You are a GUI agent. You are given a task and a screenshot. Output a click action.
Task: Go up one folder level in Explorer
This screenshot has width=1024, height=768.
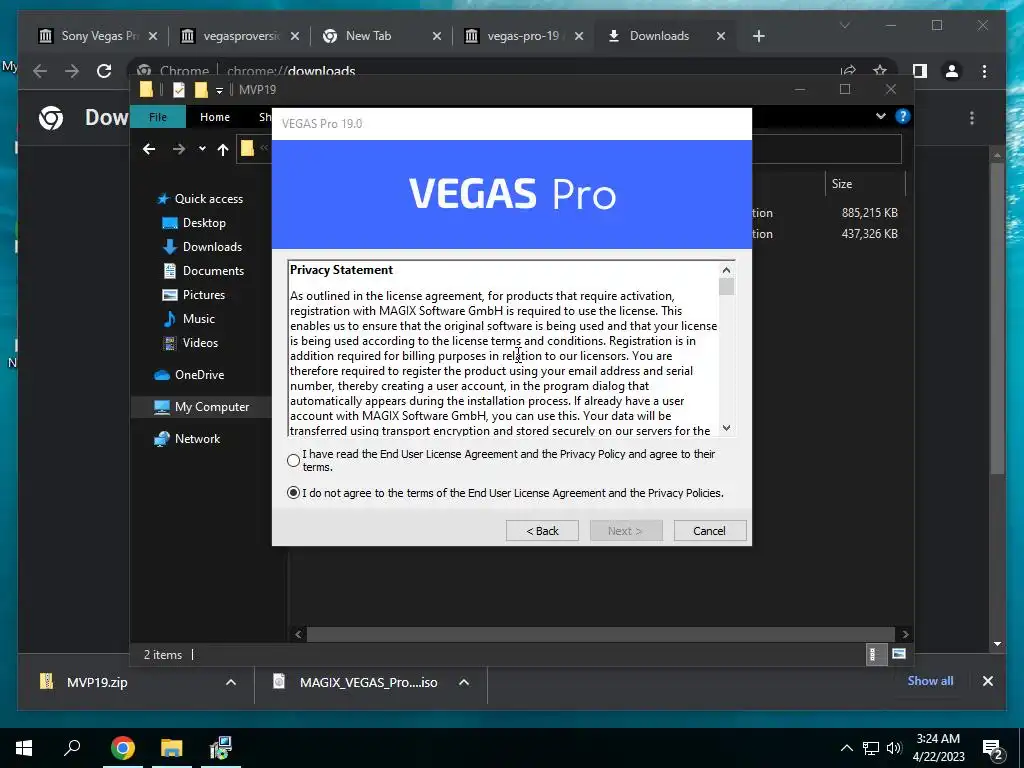point(223,150)
